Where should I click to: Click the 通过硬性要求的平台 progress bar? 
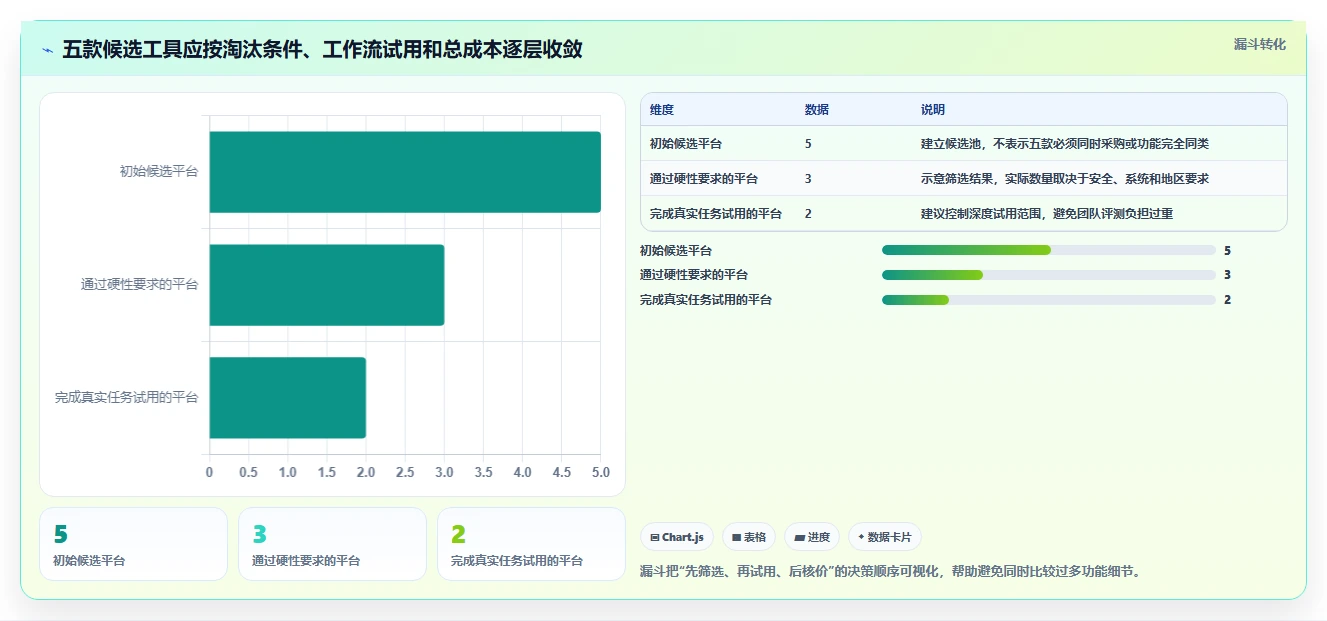tap(1049, 275)
